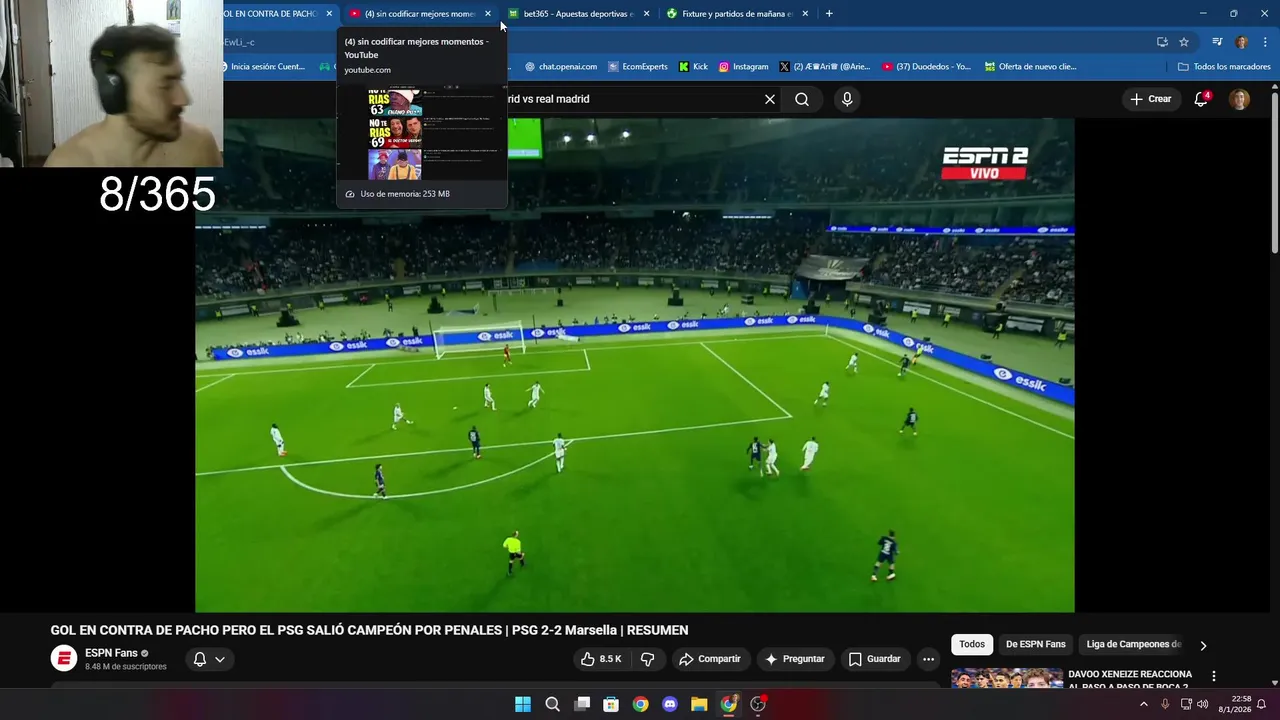Open Chrome profile avatar
The width and height of the screenshot is (1280, 720).
1241,42
